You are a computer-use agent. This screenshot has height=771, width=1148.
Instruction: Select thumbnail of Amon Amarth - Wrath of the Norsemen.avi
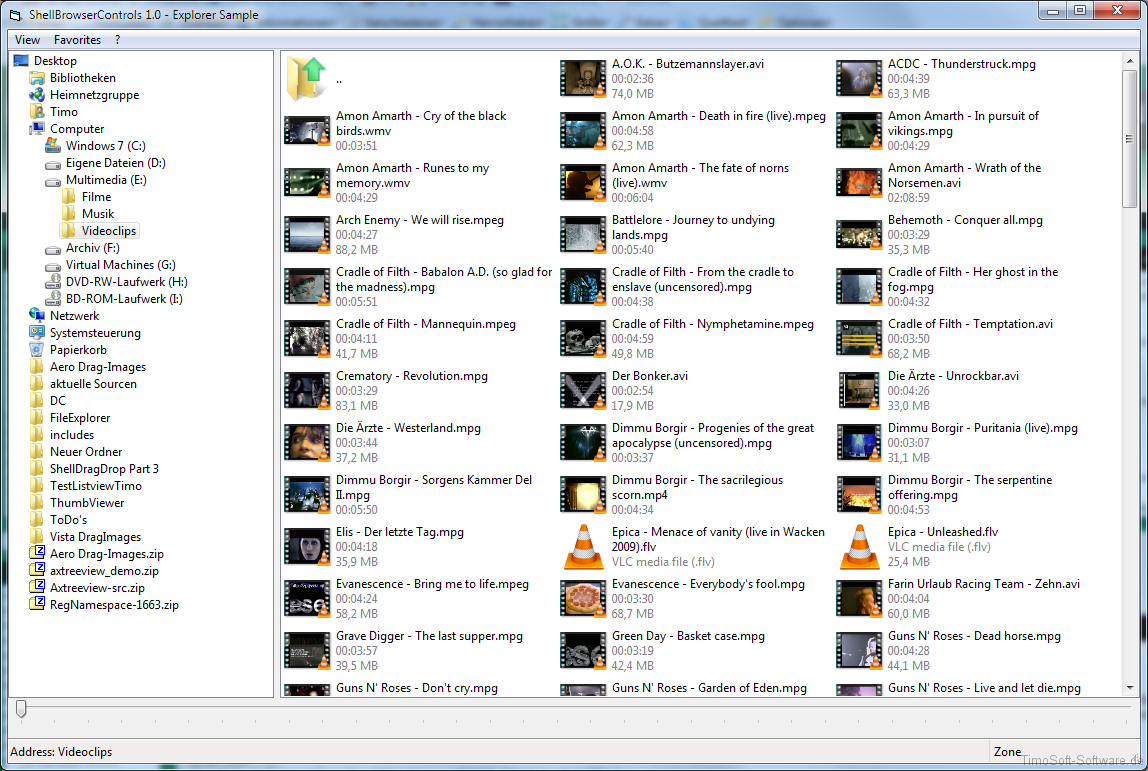click(x=859, y=182)
